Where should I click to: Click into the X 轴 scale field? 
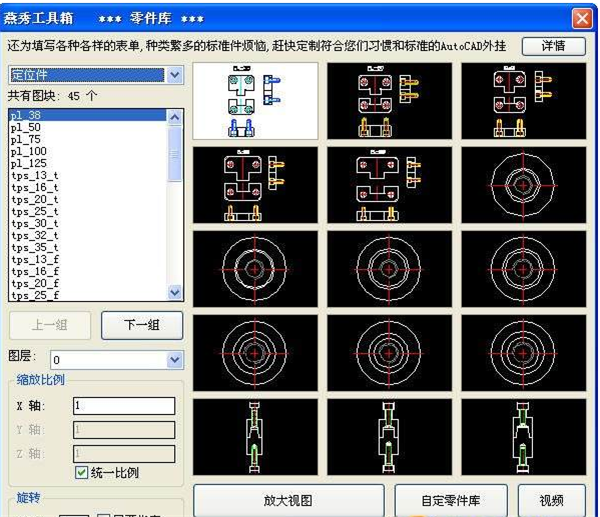coord(124,406)
